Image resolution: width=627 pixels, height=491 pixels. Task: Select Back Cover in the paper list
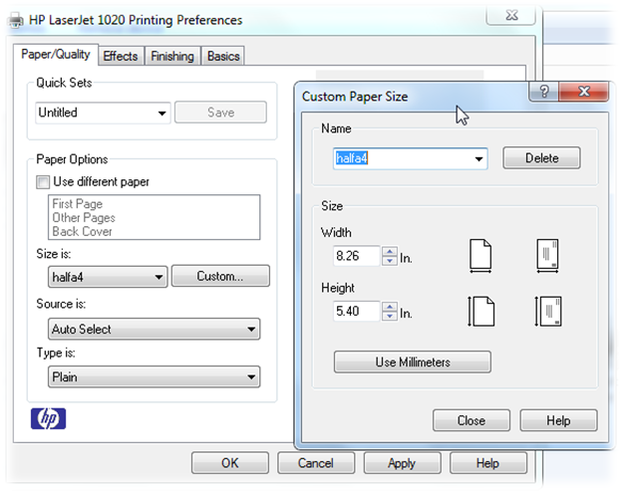click(82, 231)
